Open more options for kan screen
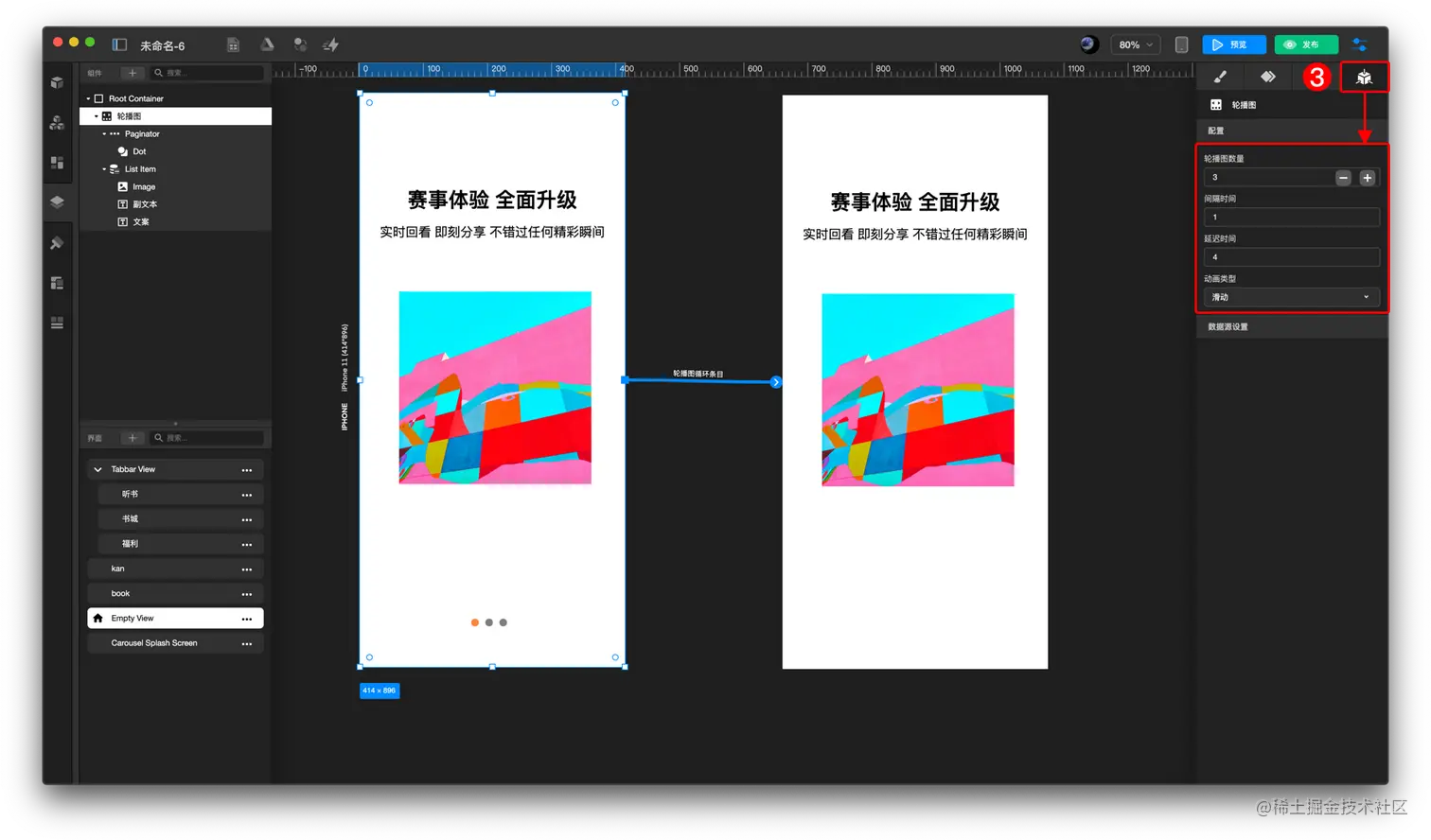The width and height of the screenshot is (1431, 840). point(247,569)
